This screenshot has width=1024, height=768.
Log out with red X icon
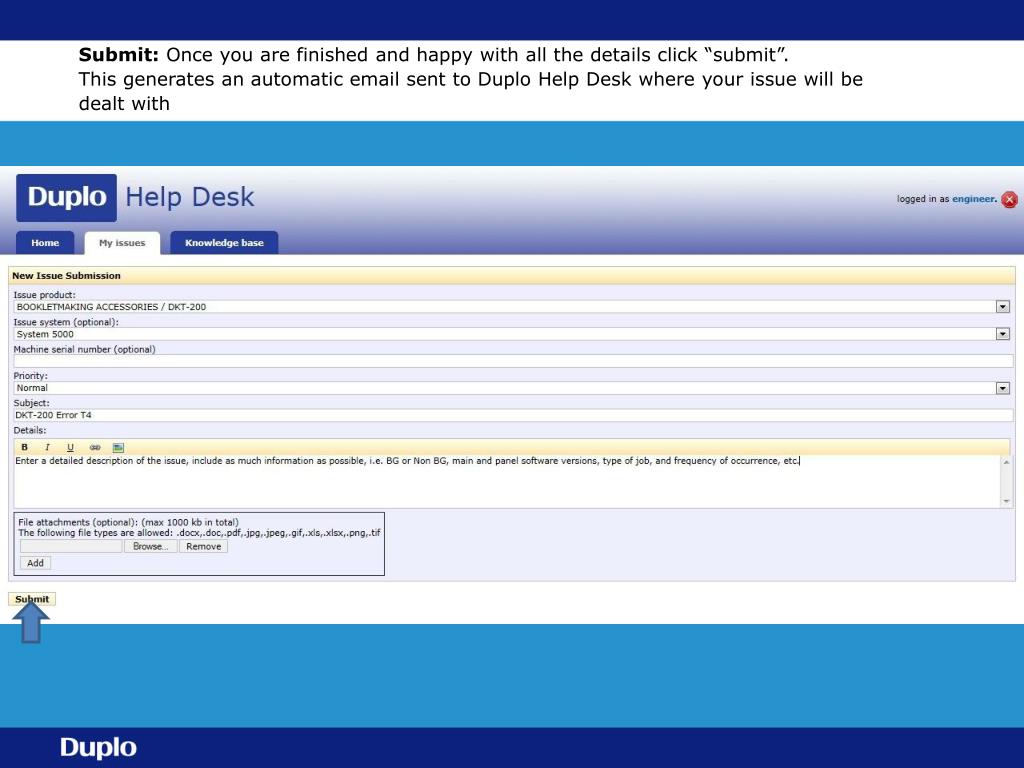1010,199
